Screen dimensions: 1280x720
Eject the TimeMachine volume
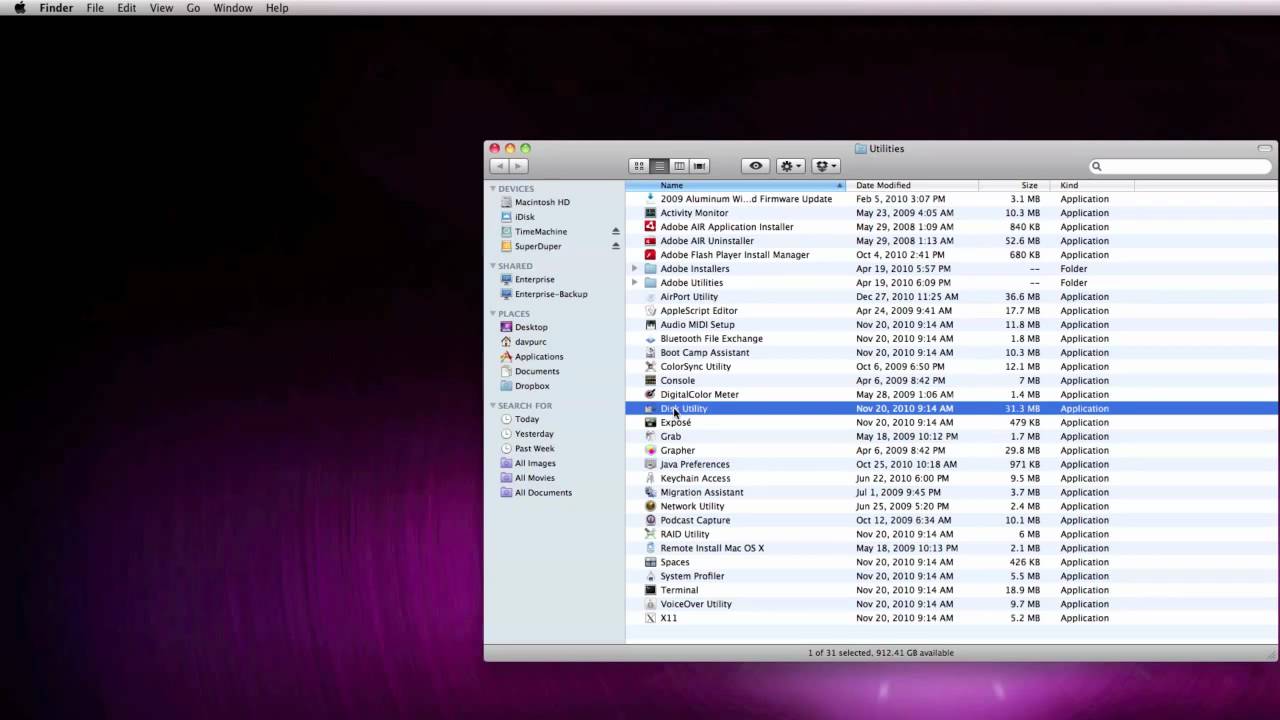click(x=616, y=232)
